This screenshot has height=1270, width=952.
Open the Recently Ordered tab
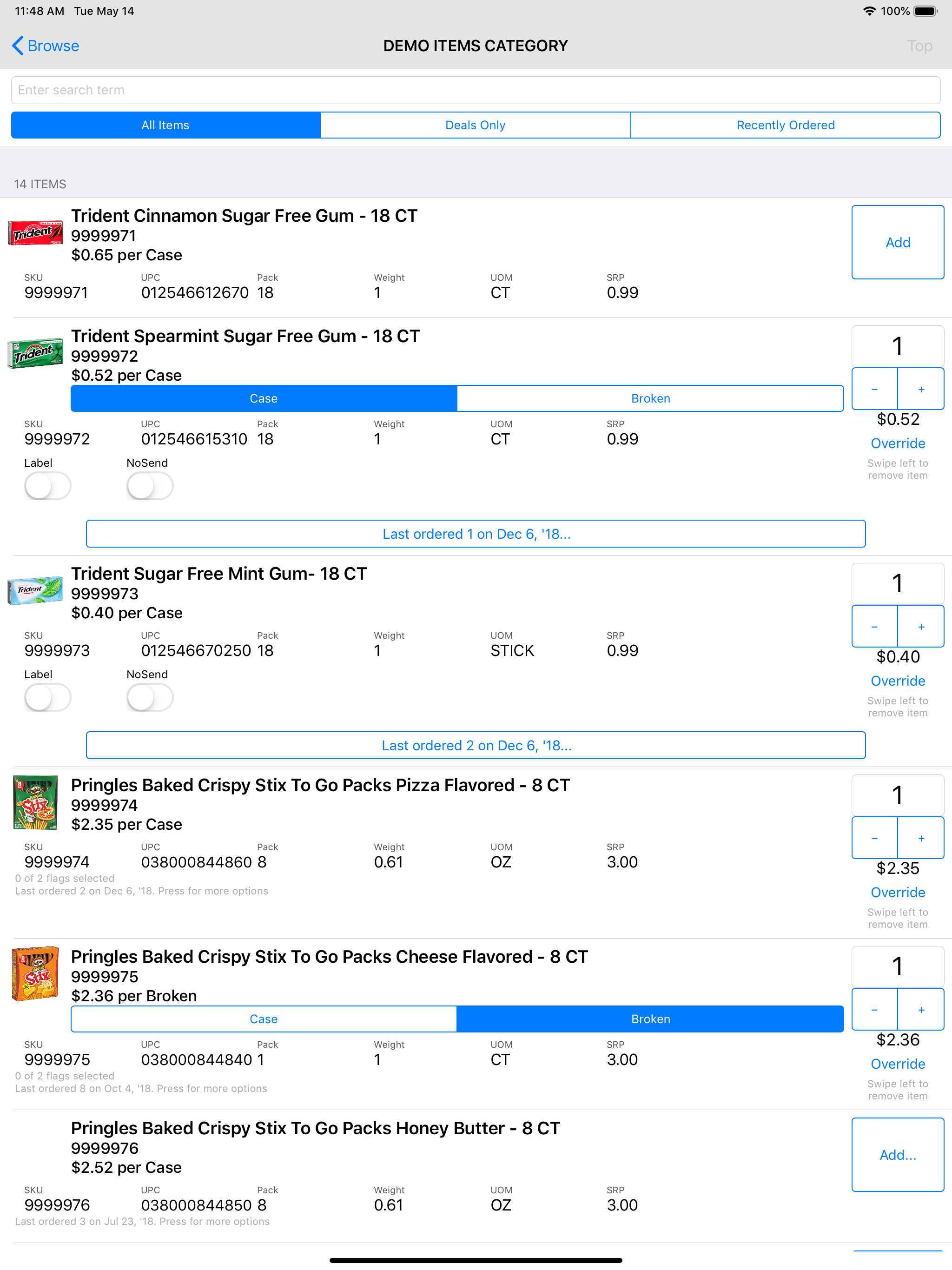pos(786,125)
